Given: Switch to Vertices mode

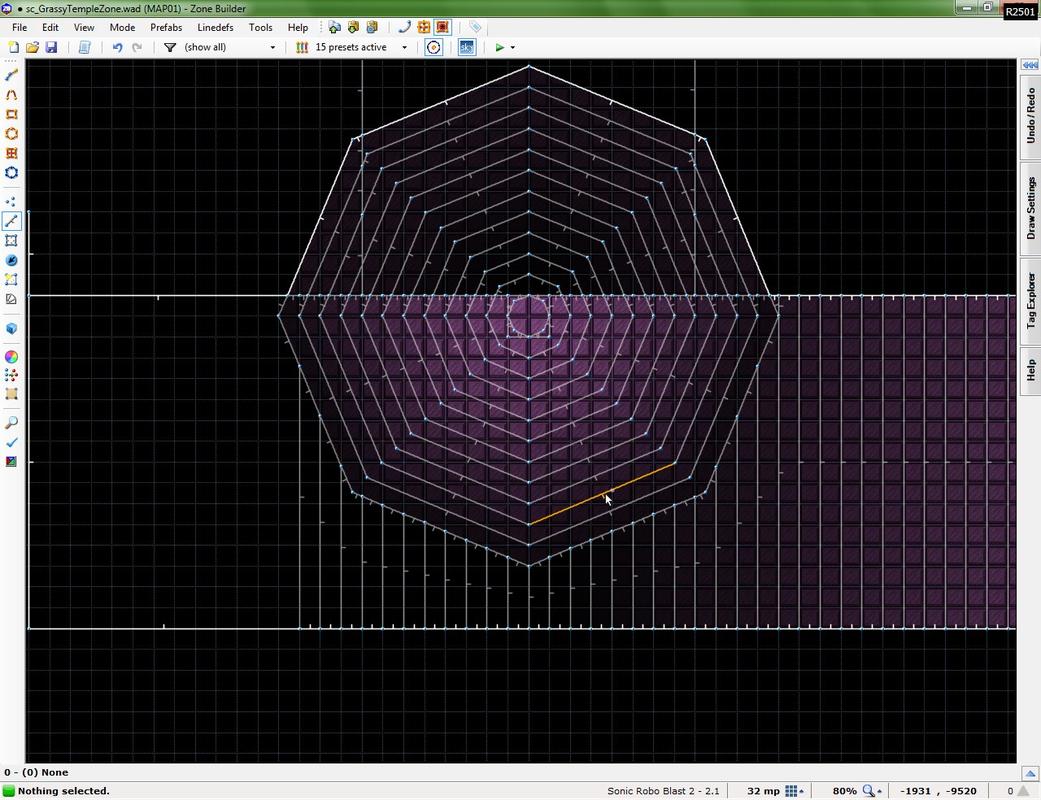Looking at the screenshot, I should pyautogui.click(x=11, y=201).
